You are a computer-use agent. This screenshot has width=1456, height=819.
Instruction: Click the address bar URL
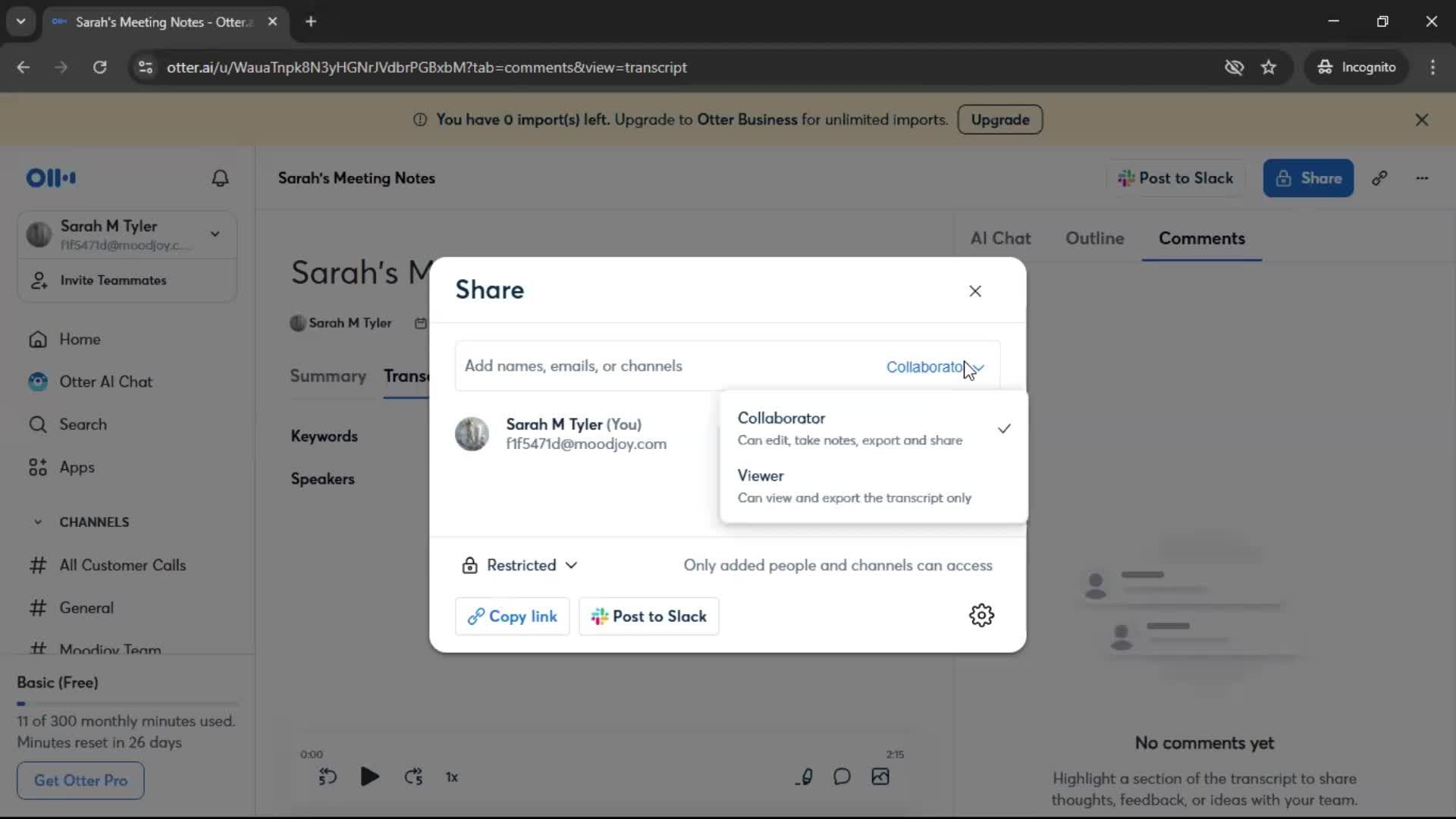coord(426,67)
